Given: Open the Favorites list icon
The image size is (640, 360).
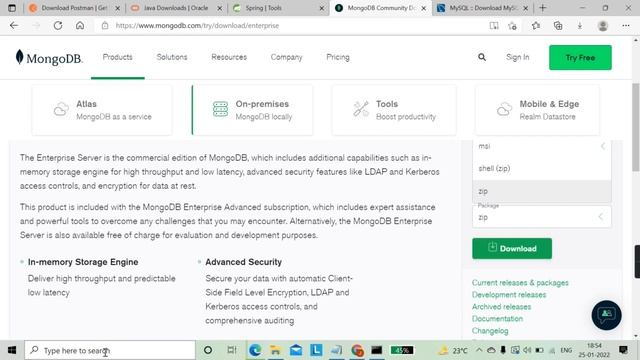Looking at the screenshot, I should (x=536, y=26).
